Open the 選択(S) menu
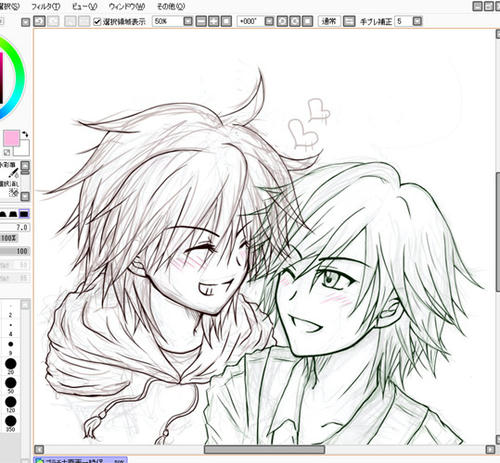 tap(10, 6)
